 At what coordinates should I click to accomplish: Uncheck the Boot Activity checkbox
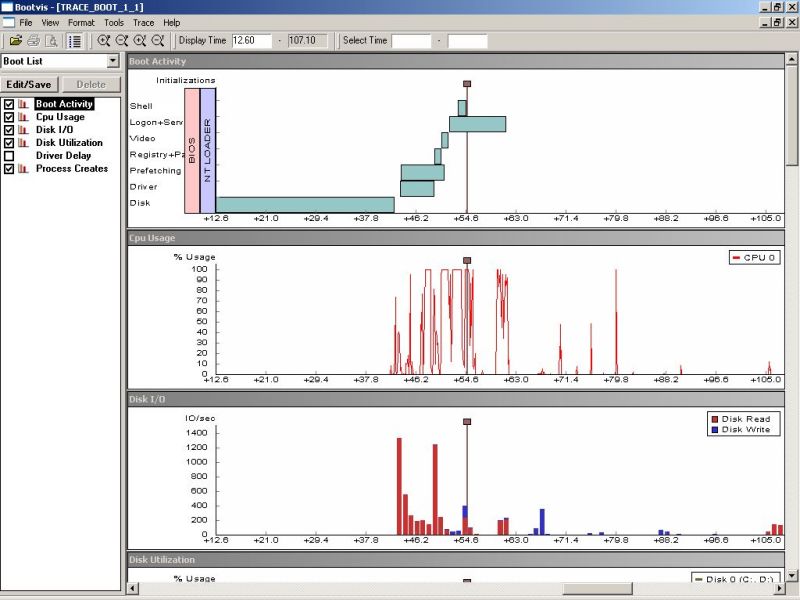tap(9, 104)
